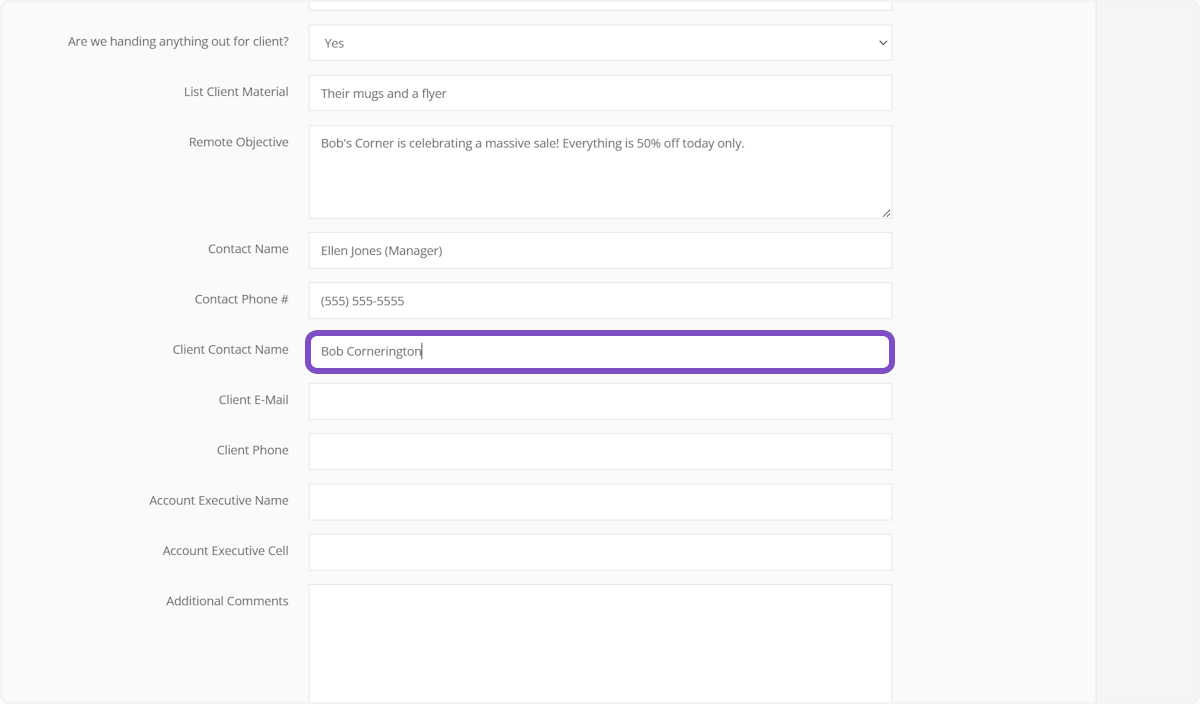The image size is (1200, 704).
Task: Focus the Account Executive Cell input
Action: click(599, 552)
